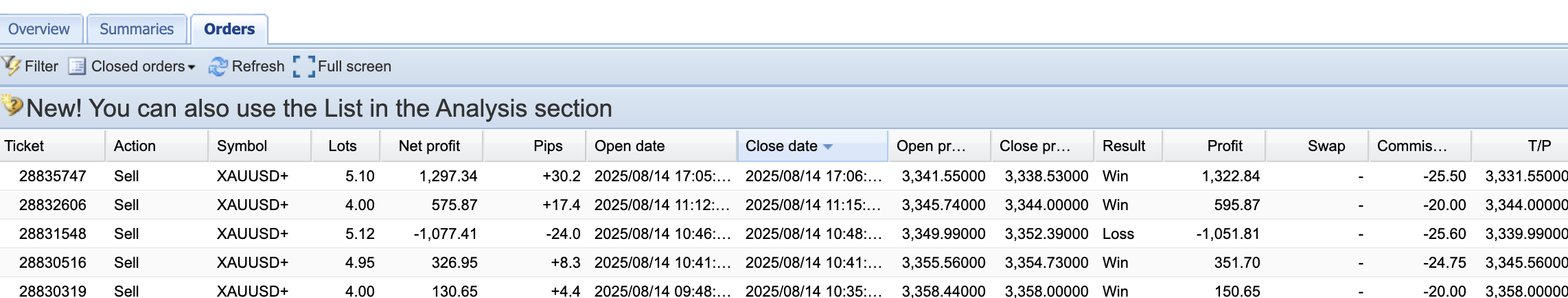Click the Closed orders list icon

click(77, 66)
